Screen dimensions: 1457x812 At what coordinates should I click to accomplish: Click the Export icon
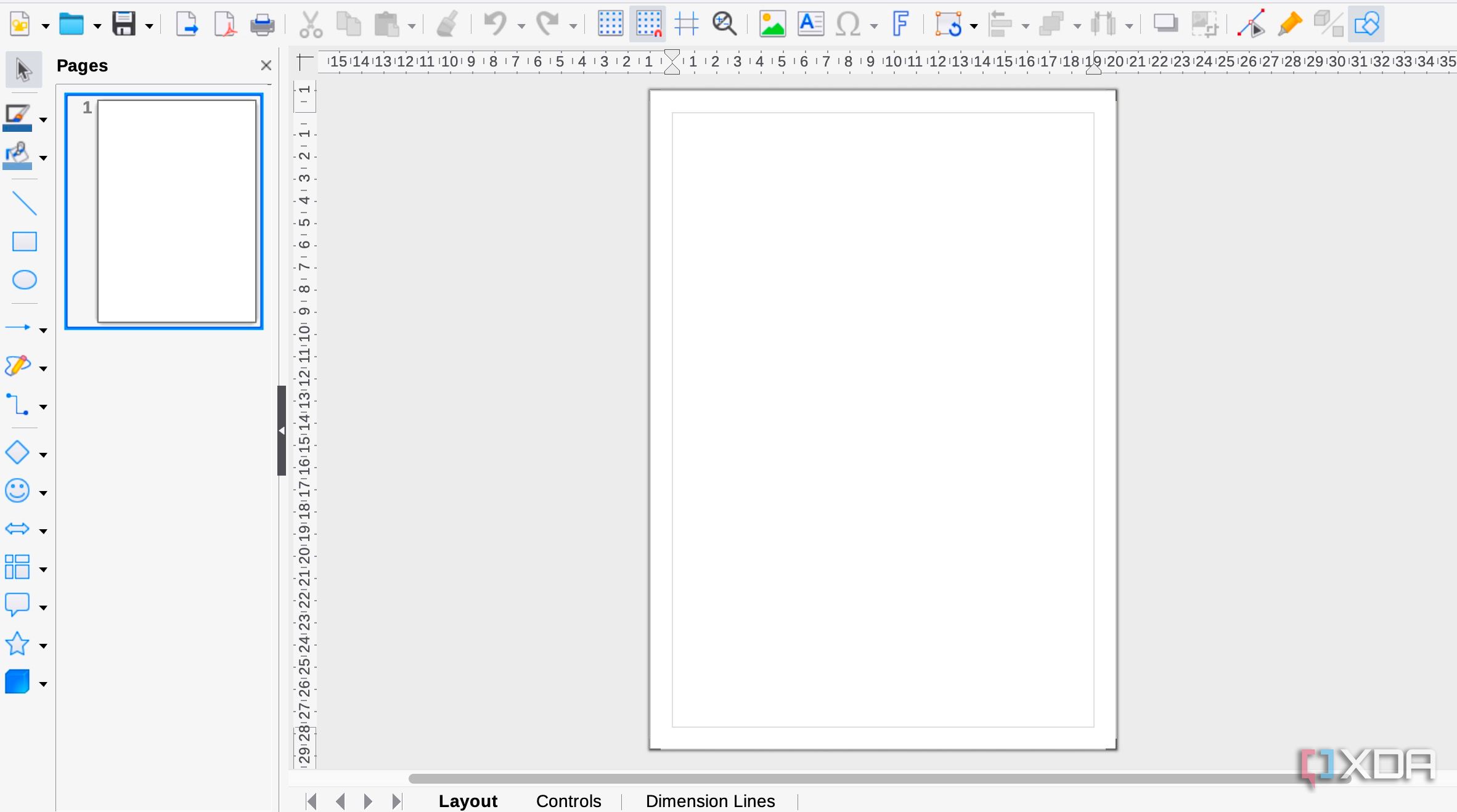tap(187, 24)
